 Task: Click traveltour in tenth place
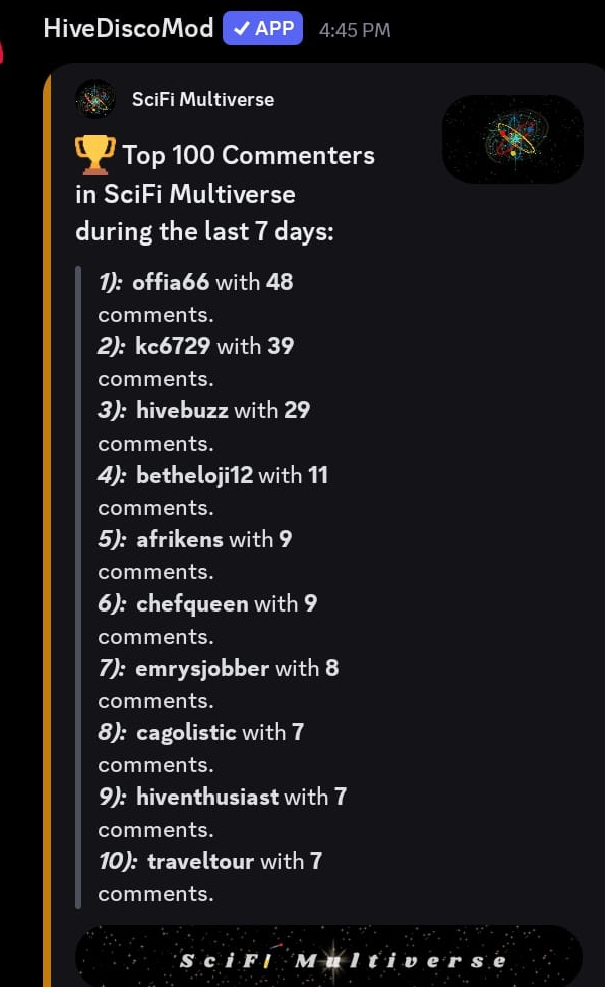point(201,860)
